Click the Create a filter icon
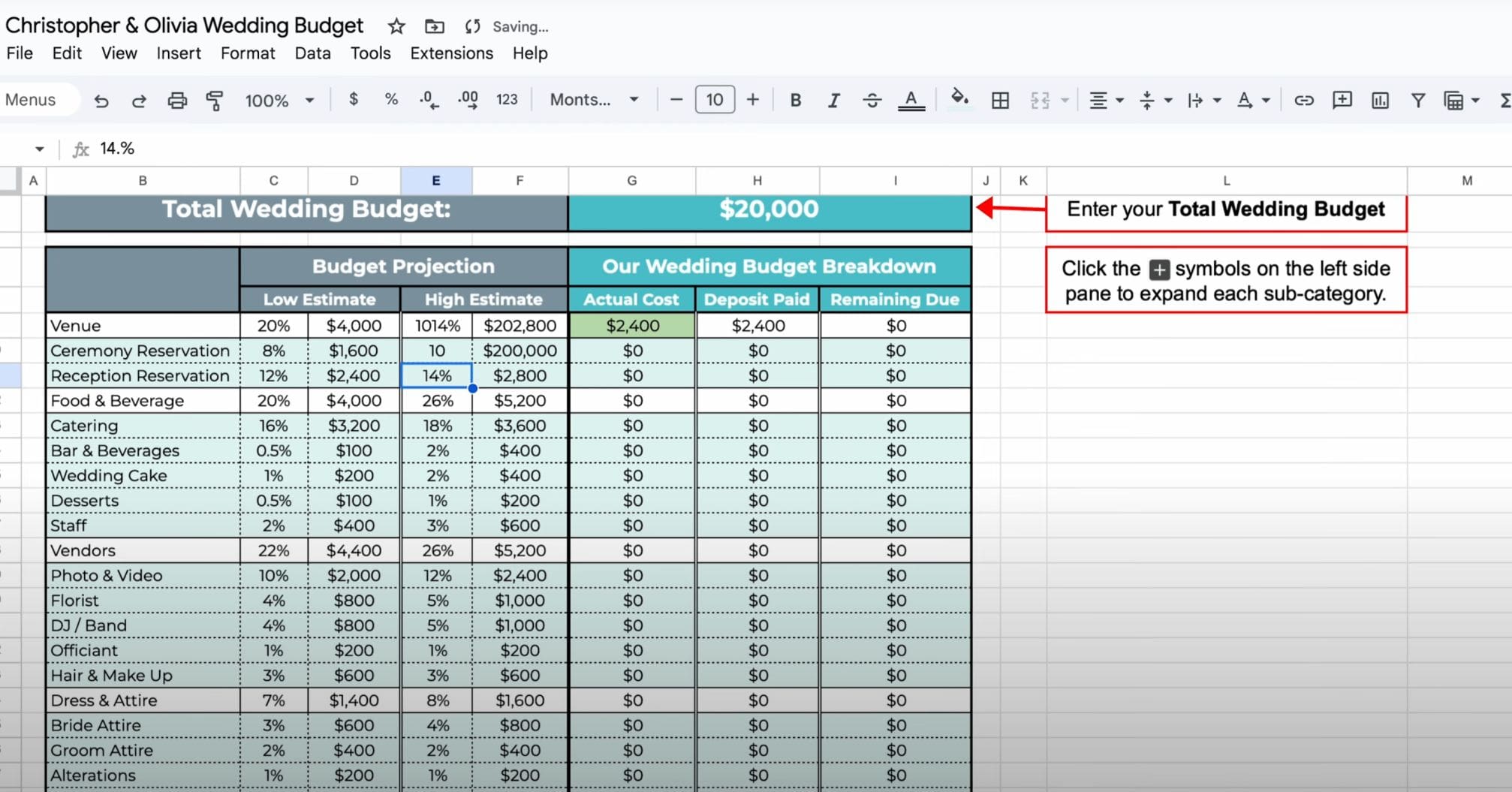1512x792 pixels. (x=1417, y=101)
